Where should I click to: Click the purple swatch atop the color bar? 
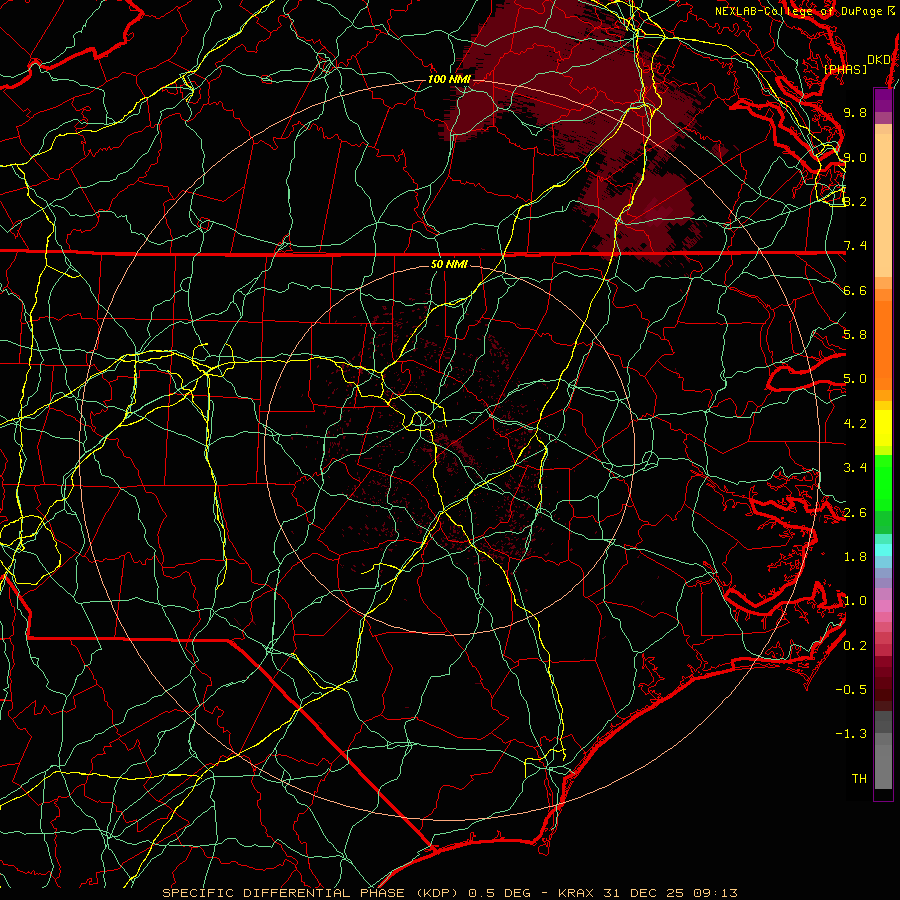(x=883, y=100)
